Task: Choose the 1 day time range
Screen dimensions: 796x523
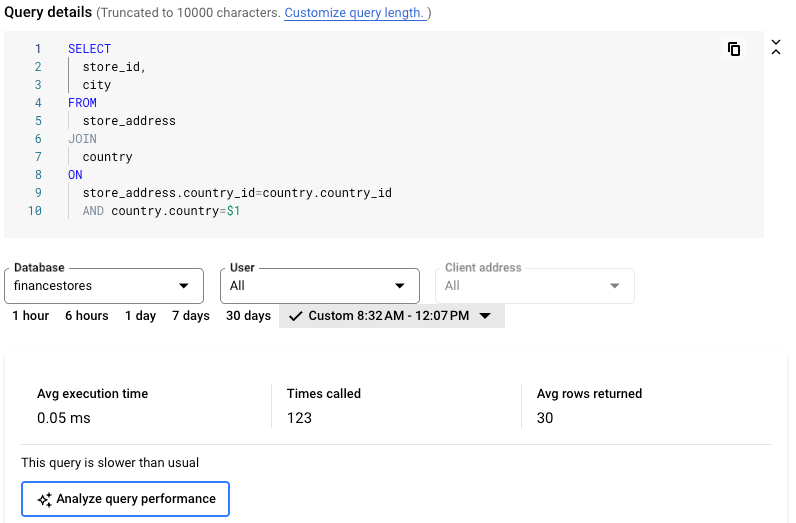Action: (x=140, y=316)
